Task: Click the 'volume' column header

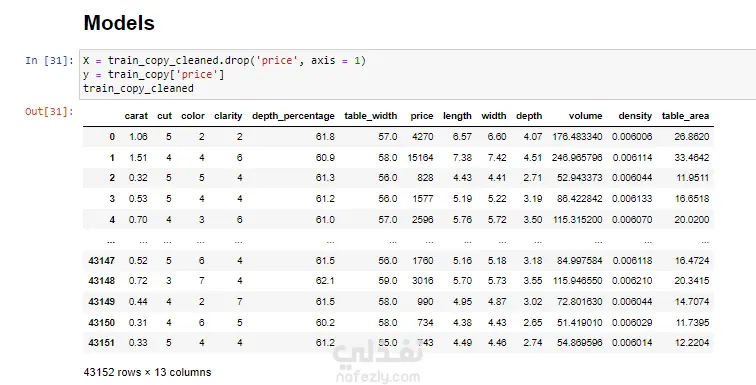Action: tap(585, 116)
